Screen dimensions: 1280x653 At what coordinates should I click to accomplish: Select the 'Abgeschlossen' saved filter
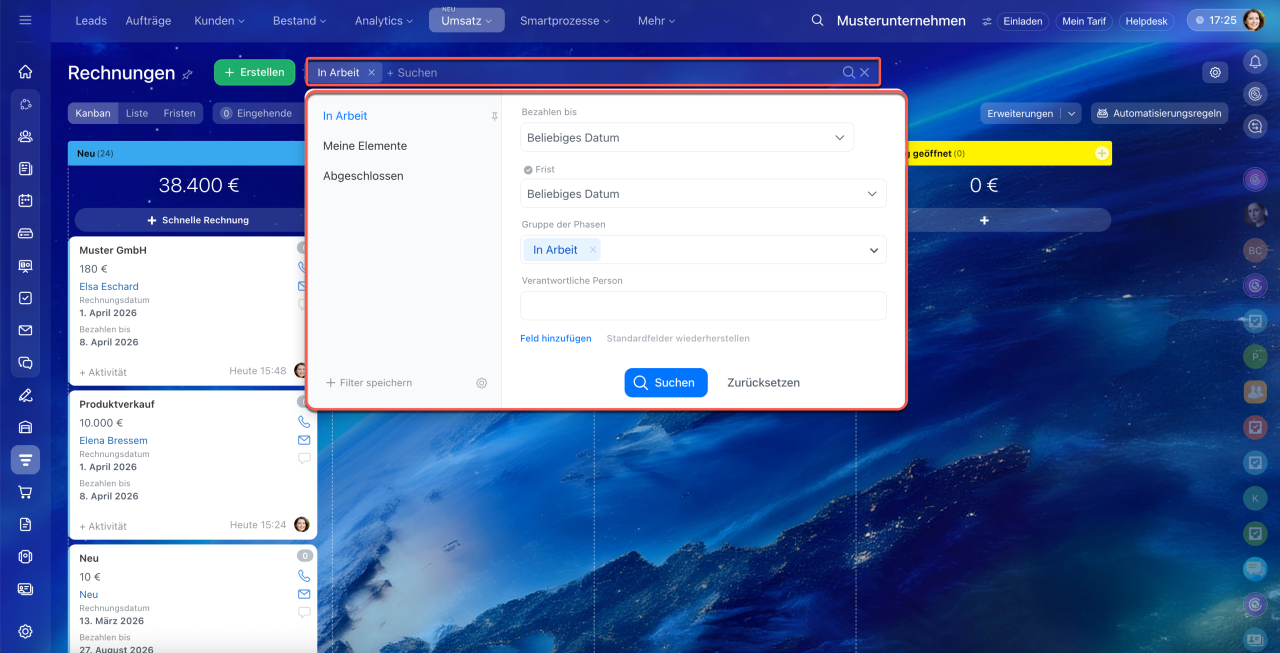tap(363, 176)
